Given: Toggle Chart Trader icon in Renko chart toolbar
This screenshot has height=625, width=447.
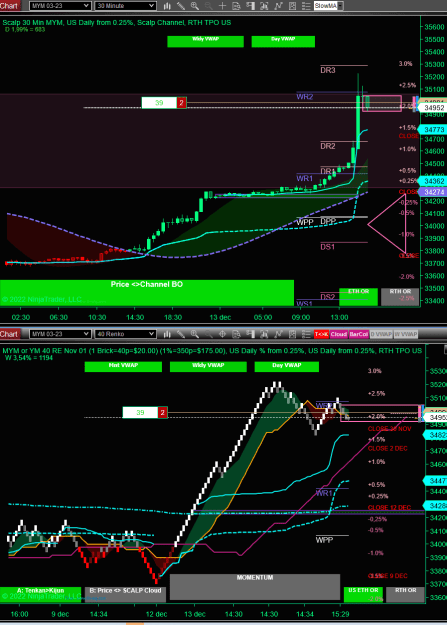Looking at the screenshot, I should 250,334.
